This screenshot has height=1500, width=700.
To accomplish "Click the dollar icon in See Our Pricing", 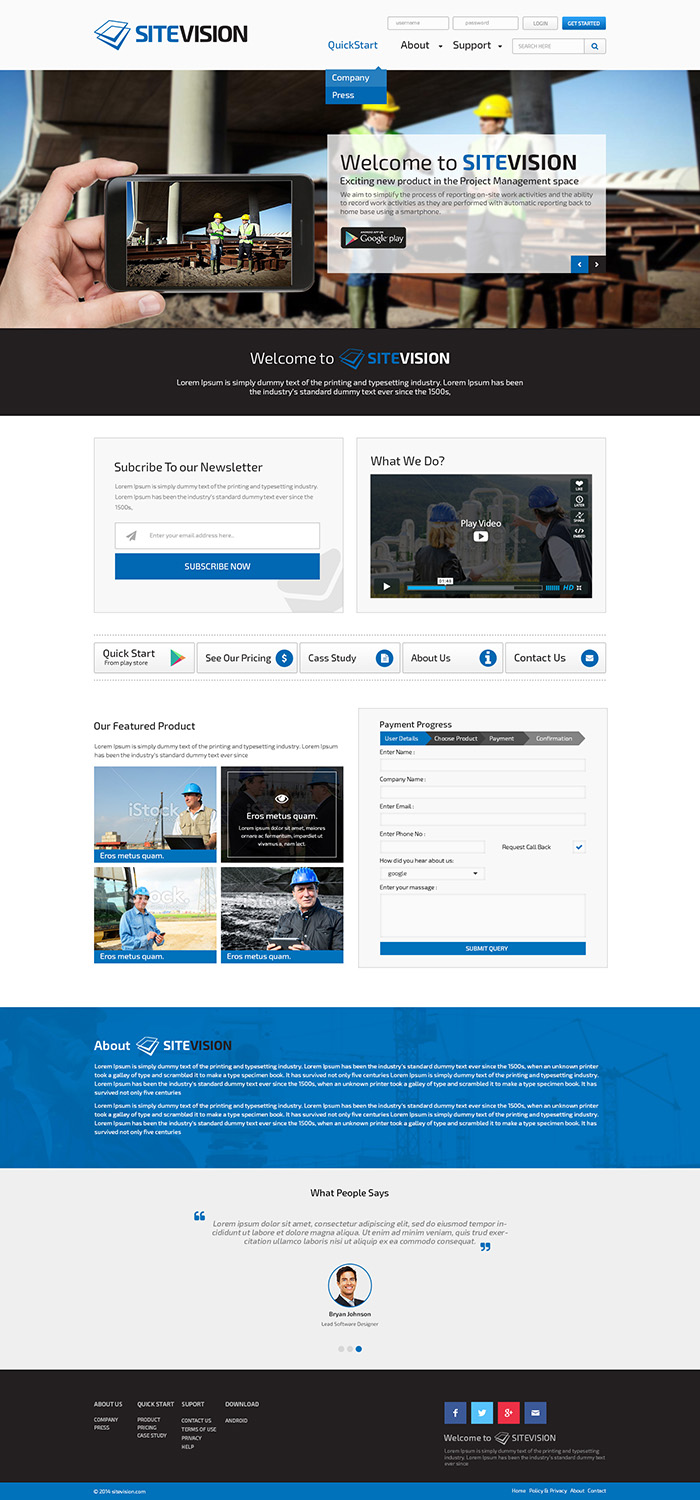I will point(284,658).
